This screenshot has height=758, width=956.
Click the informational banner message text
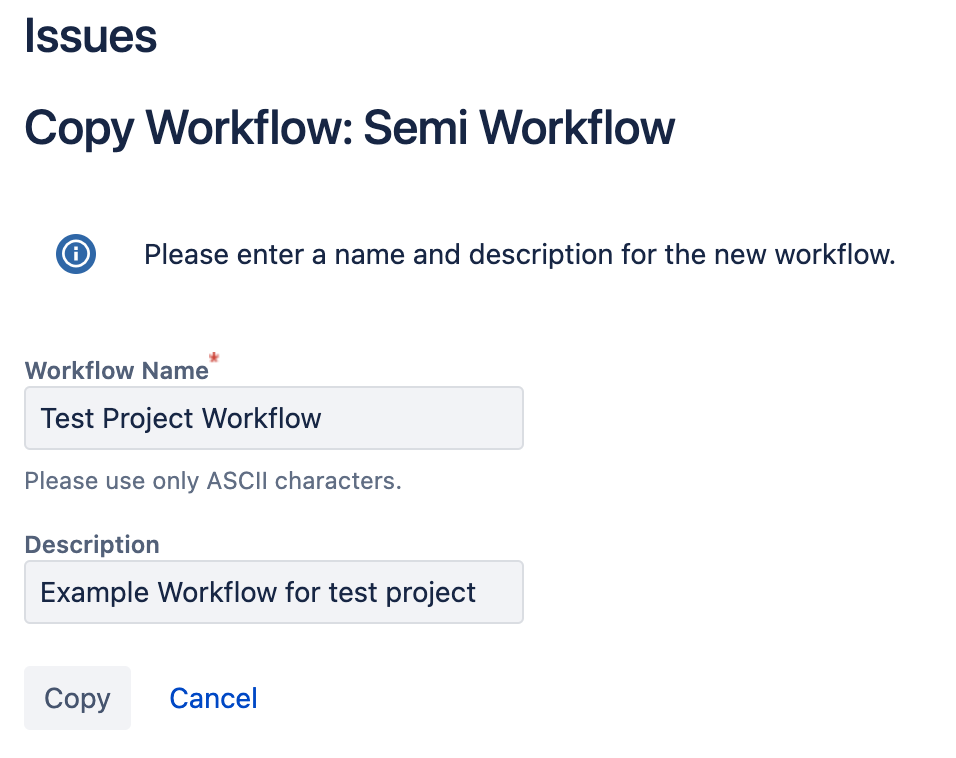click(520, 254)
